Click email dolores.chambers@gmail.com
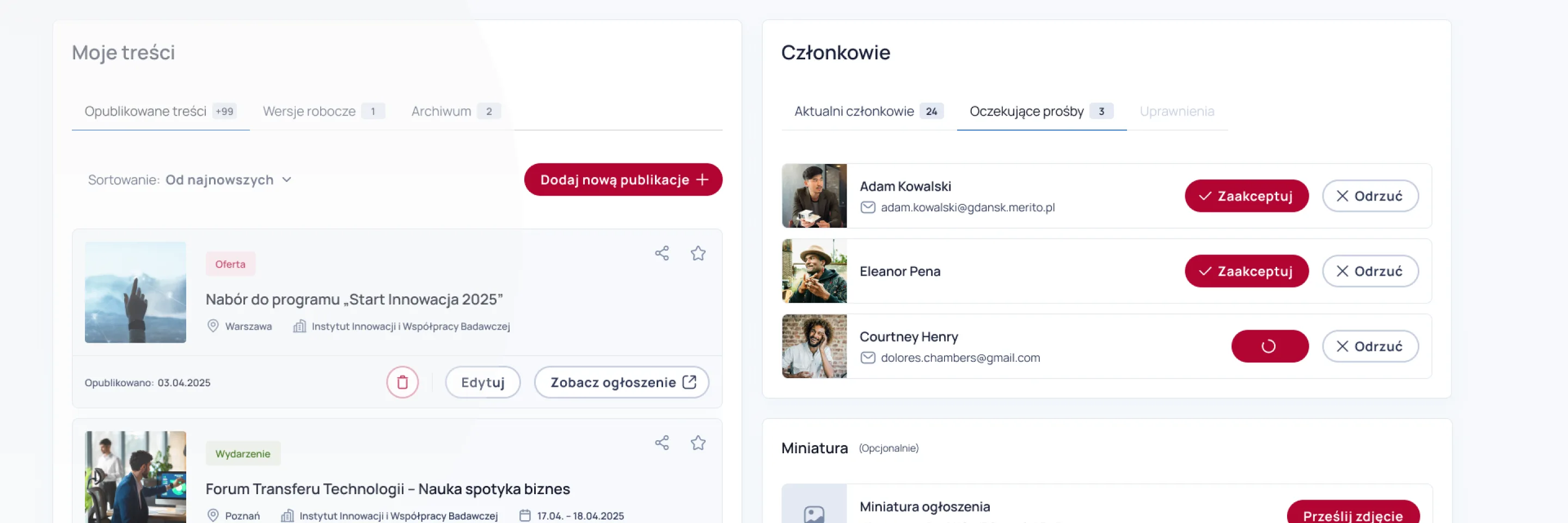1568x523 pixels. coord(960,358)
